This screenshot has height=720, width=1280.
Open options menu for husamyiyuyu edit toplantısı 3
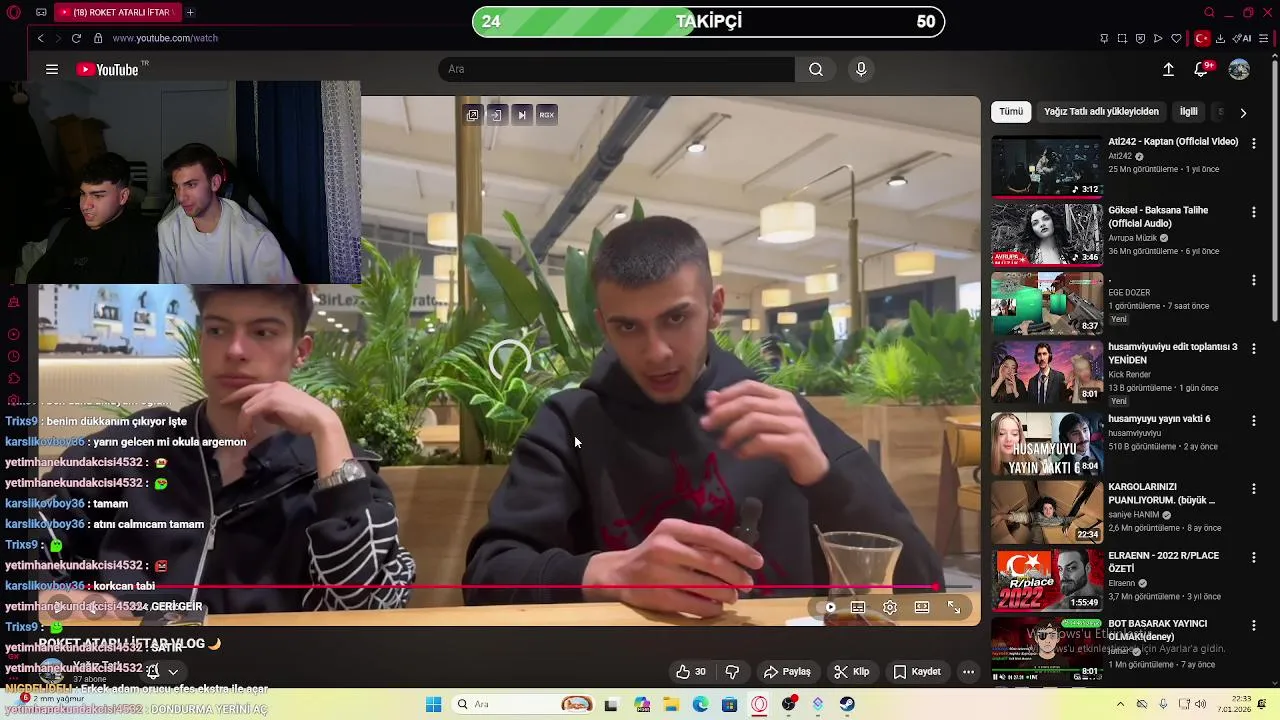pyautogui.click(x=1253, y=348)
